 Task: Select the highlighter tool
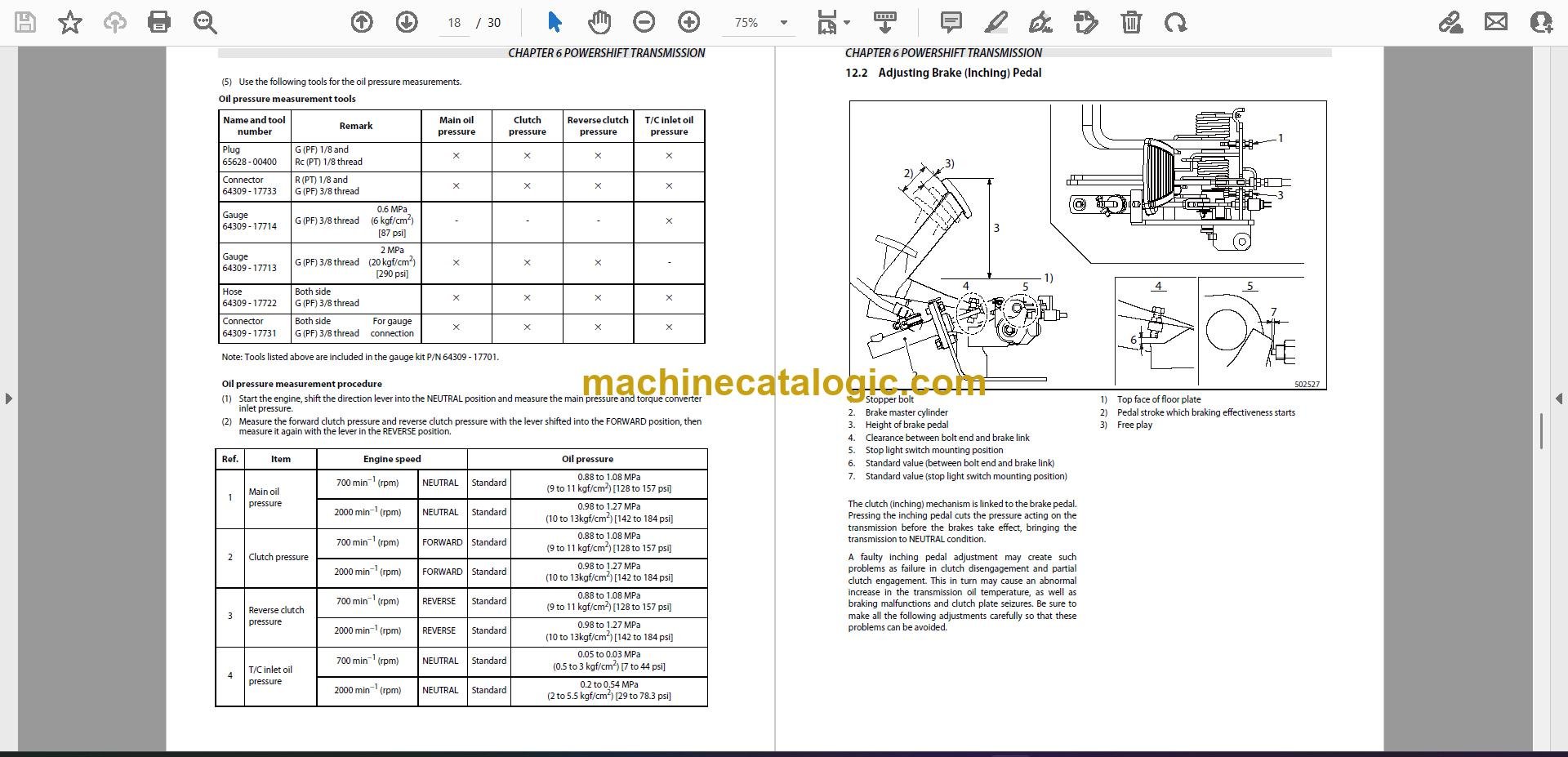coord(996,22)
